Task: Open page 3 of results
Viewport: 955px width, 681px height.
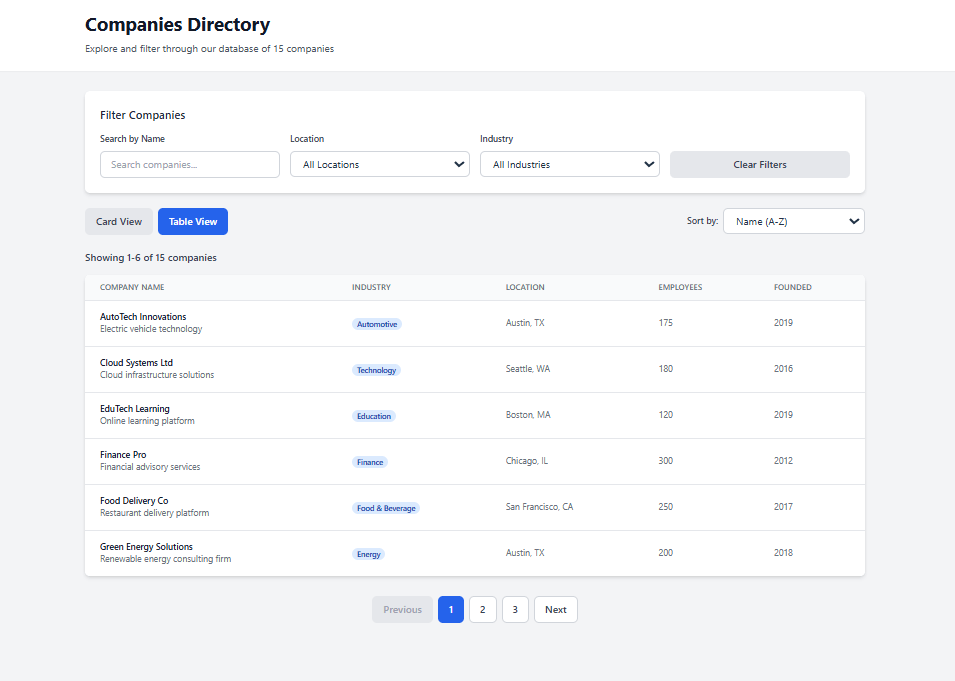Action: 514,609
